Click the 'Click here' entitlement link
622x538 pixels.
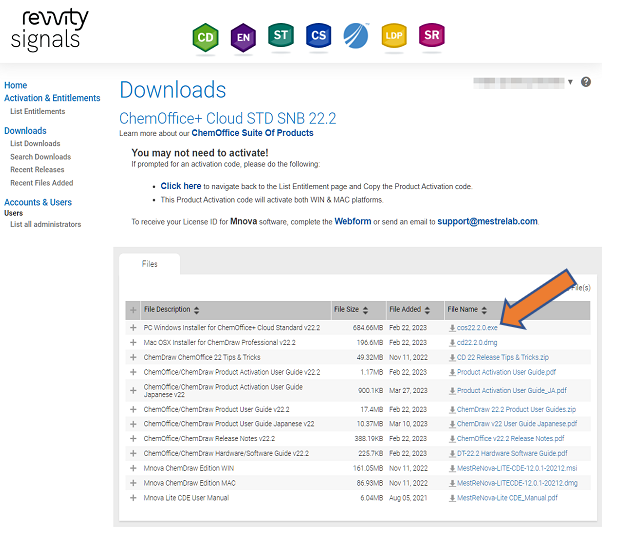180,186
